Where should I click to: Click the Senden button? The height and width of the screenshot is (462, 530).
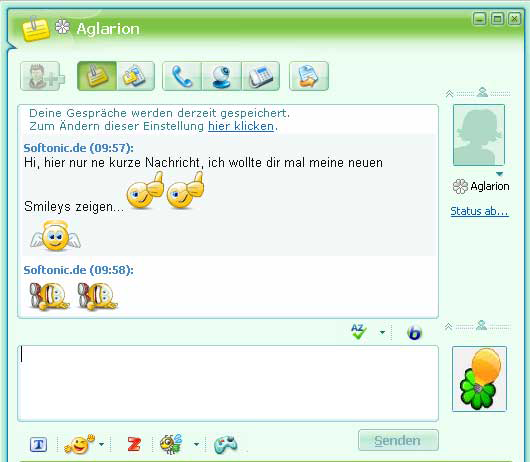[x=398, y=440]
